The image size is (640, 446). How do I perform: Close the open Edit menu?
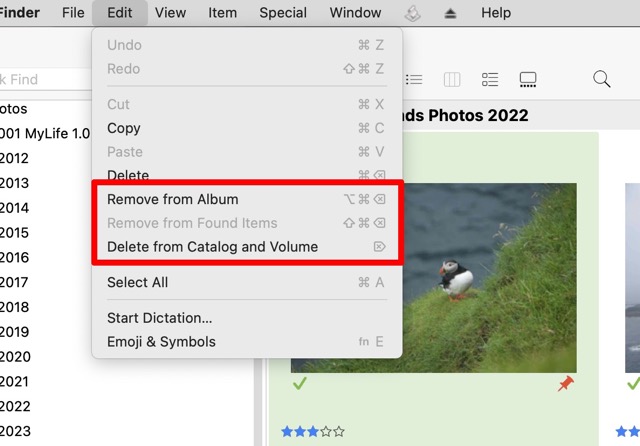click(120, 13)
